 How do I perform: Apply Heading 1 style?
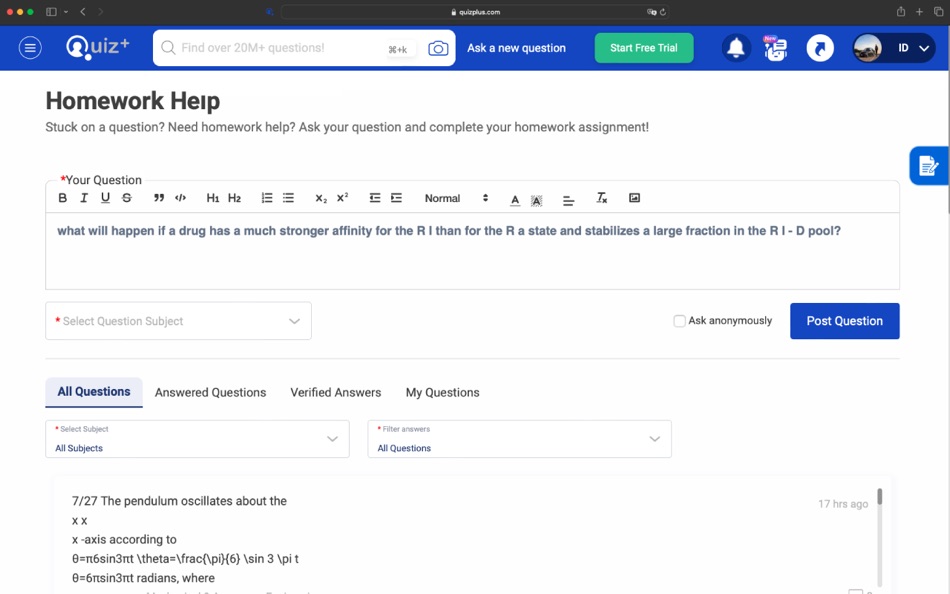[x=213, y=198]
